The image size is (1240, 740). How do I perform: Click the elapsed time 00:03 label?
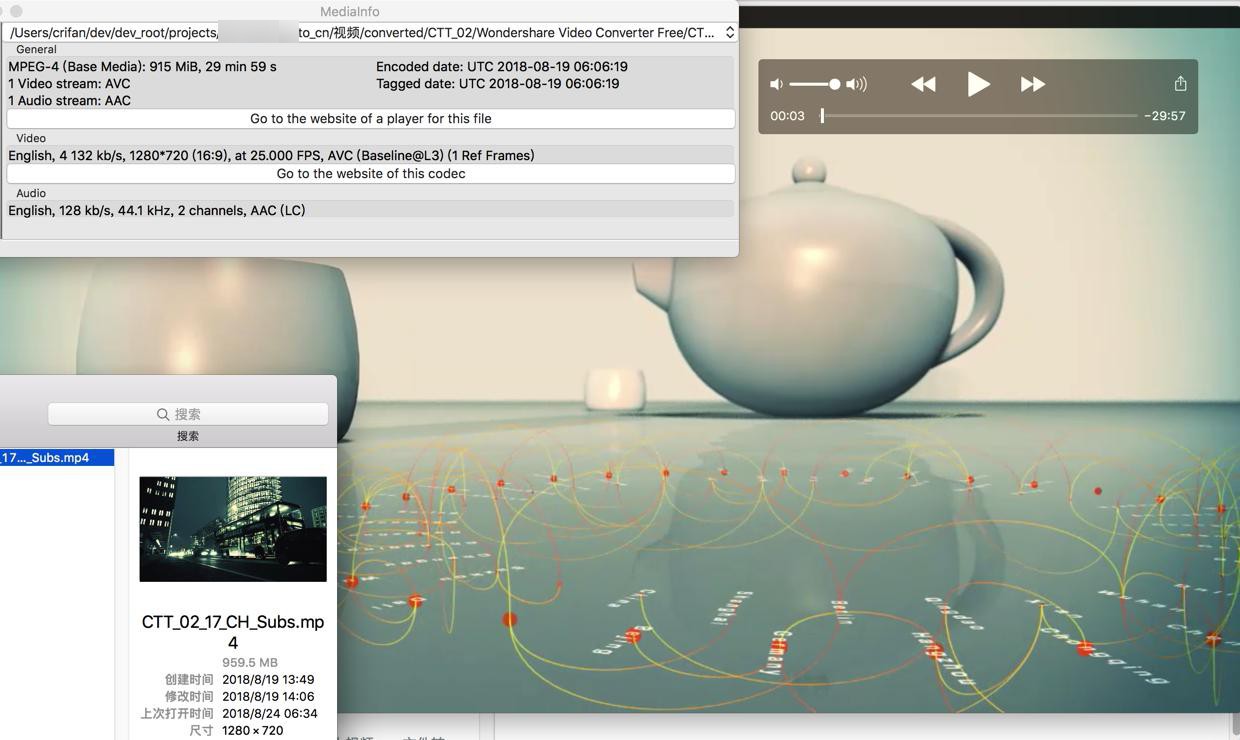[787, 116]
